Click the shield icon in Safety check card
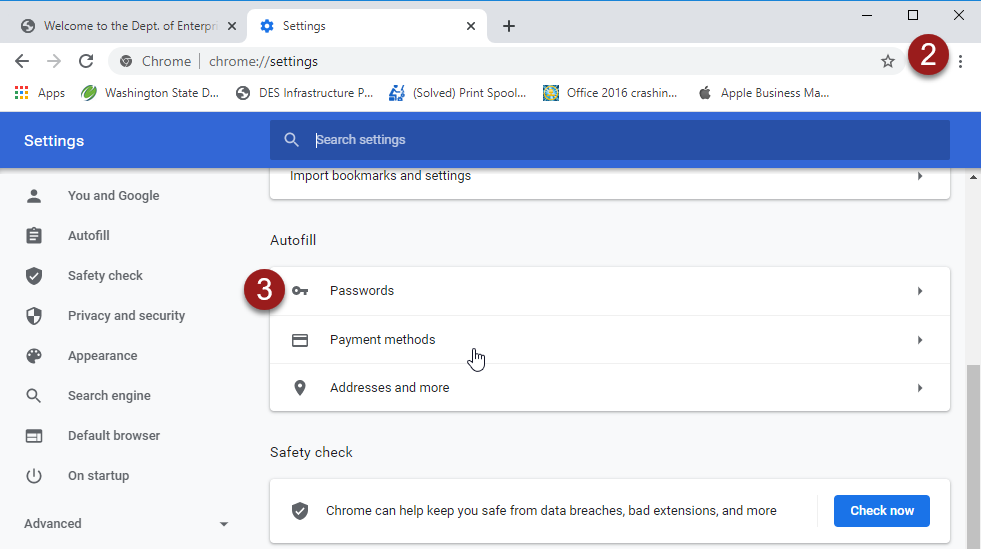This screenshot has height=549, width=981. click(300, 511)
